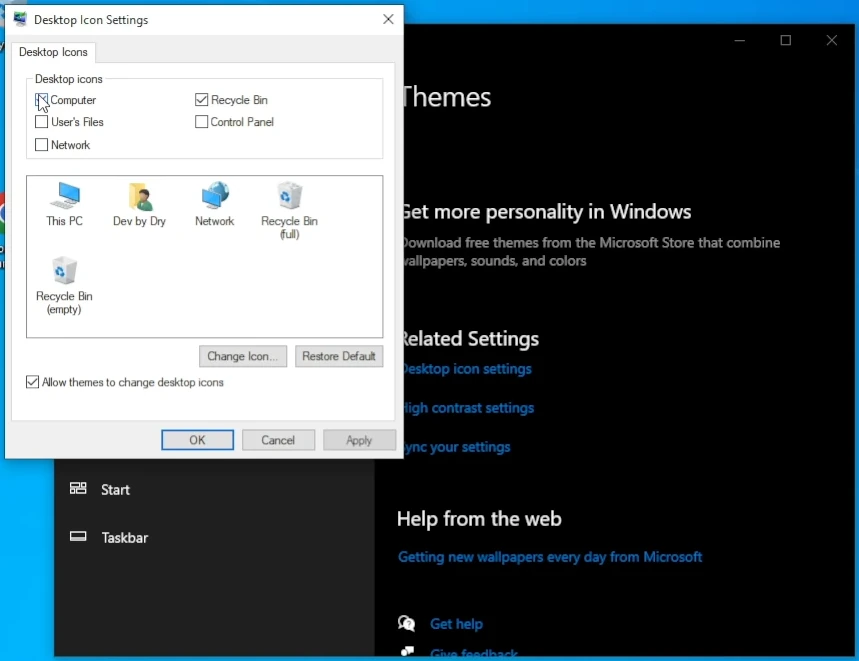Select the Network icon in preview list

pos(214,204)
